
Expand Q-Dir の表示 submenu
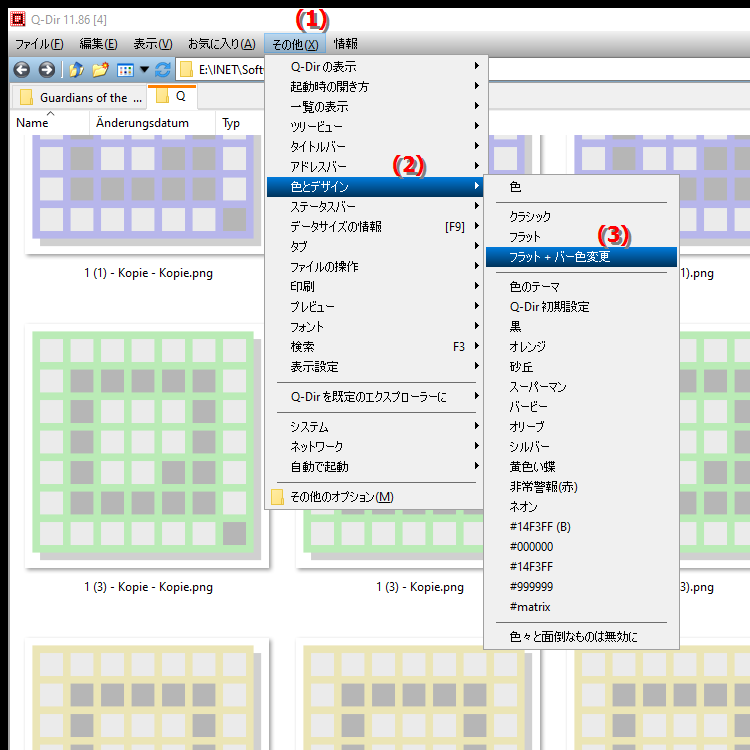[375, 66]
